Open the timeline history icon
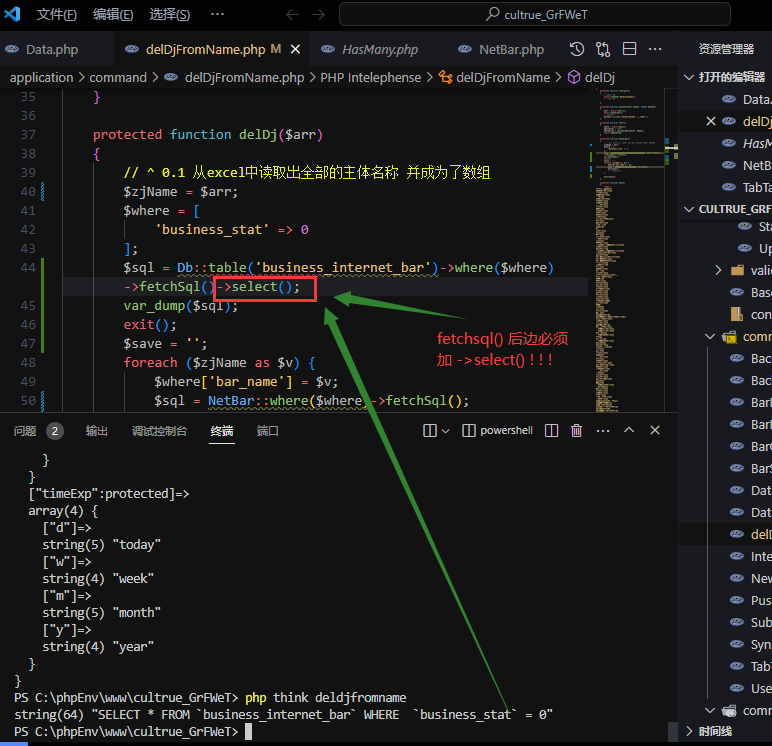This screenshot has width=772, height=746. [577, 49]
